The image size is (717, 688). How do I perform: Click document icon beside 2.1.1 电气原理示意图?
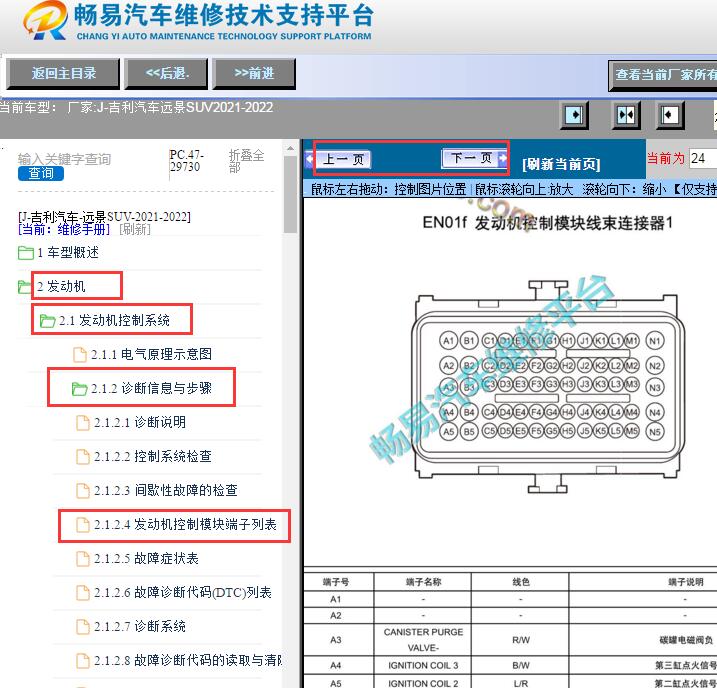coord(80,354)
